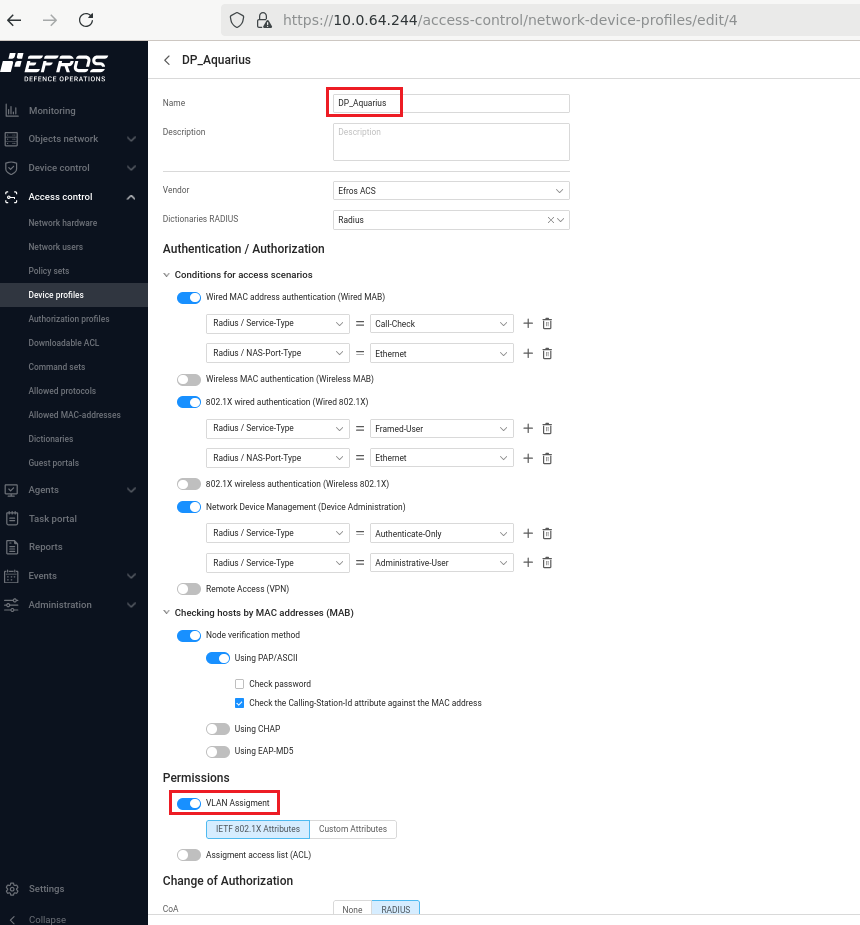Collapse Conditions for access scenarios section

point(166,275)
